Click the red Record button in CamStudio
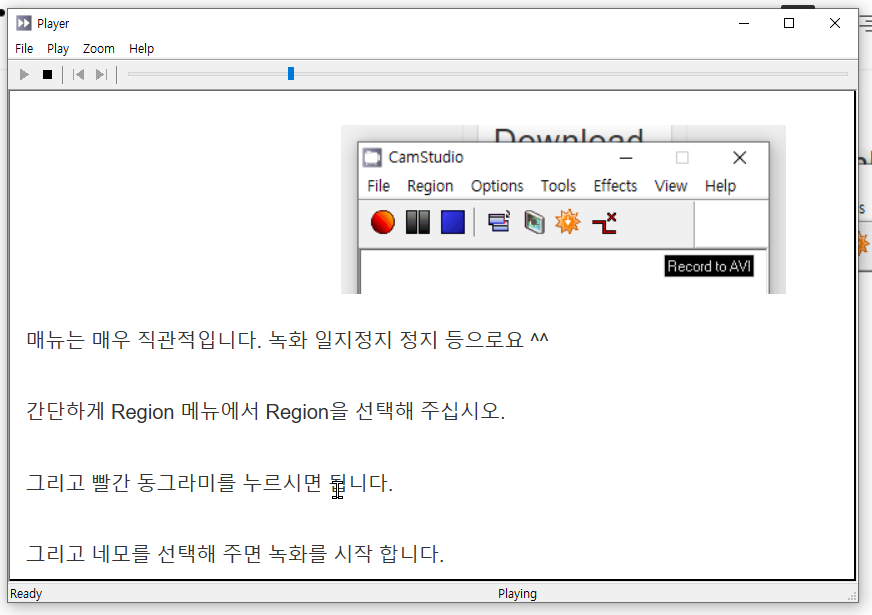Screen dimensions: 872x615 [383, 222]
